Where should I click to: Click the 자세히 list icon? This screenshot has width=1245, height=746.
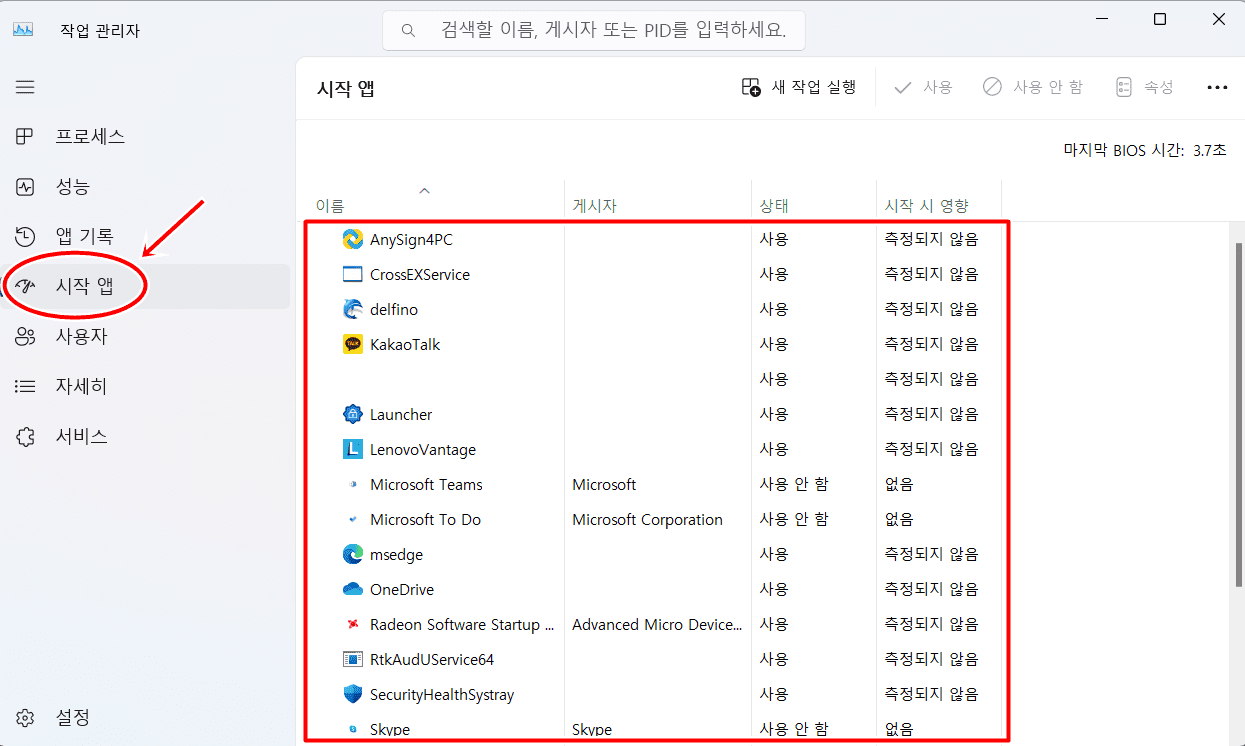click(25, 387)
